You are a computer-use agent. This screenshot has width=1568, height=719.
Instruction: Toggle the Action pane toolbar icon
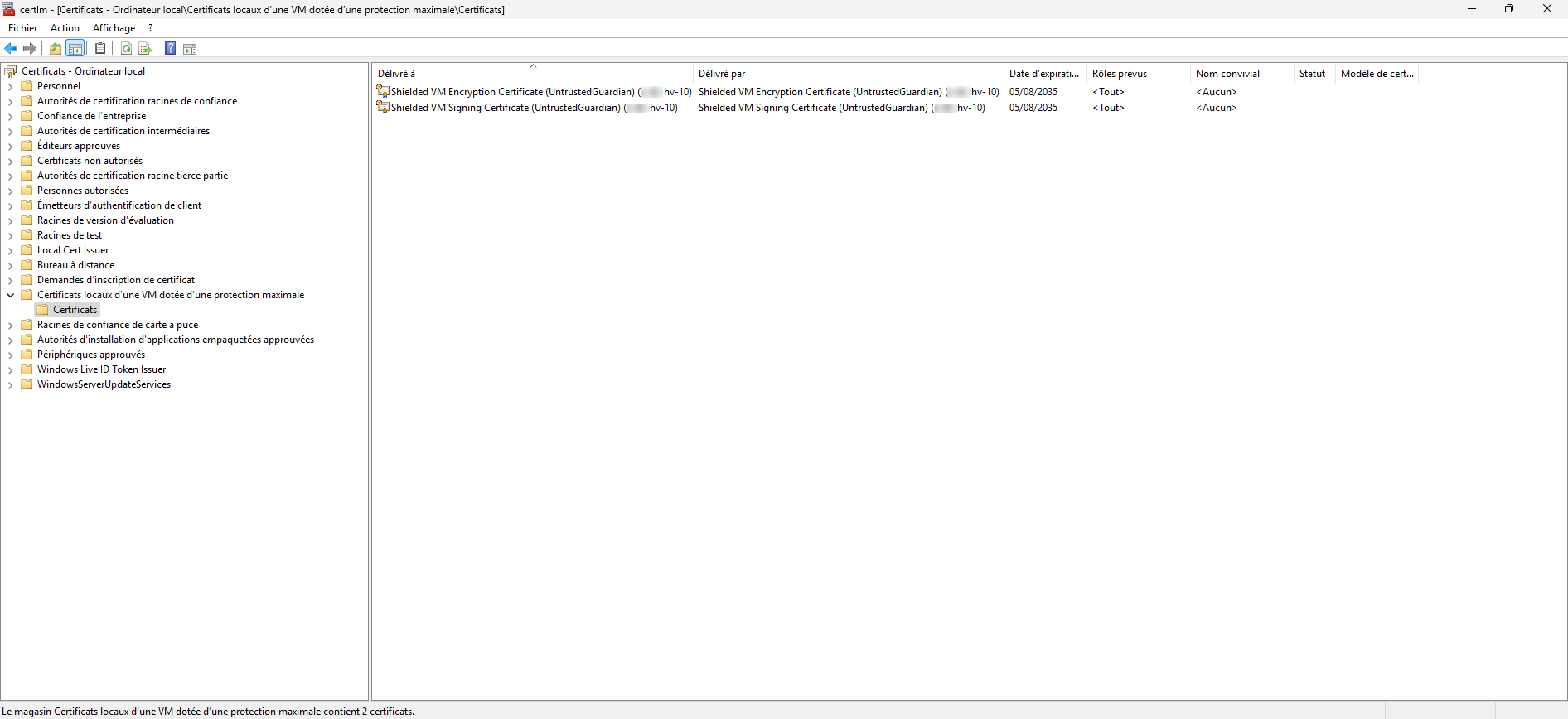[x=190, y=49]
